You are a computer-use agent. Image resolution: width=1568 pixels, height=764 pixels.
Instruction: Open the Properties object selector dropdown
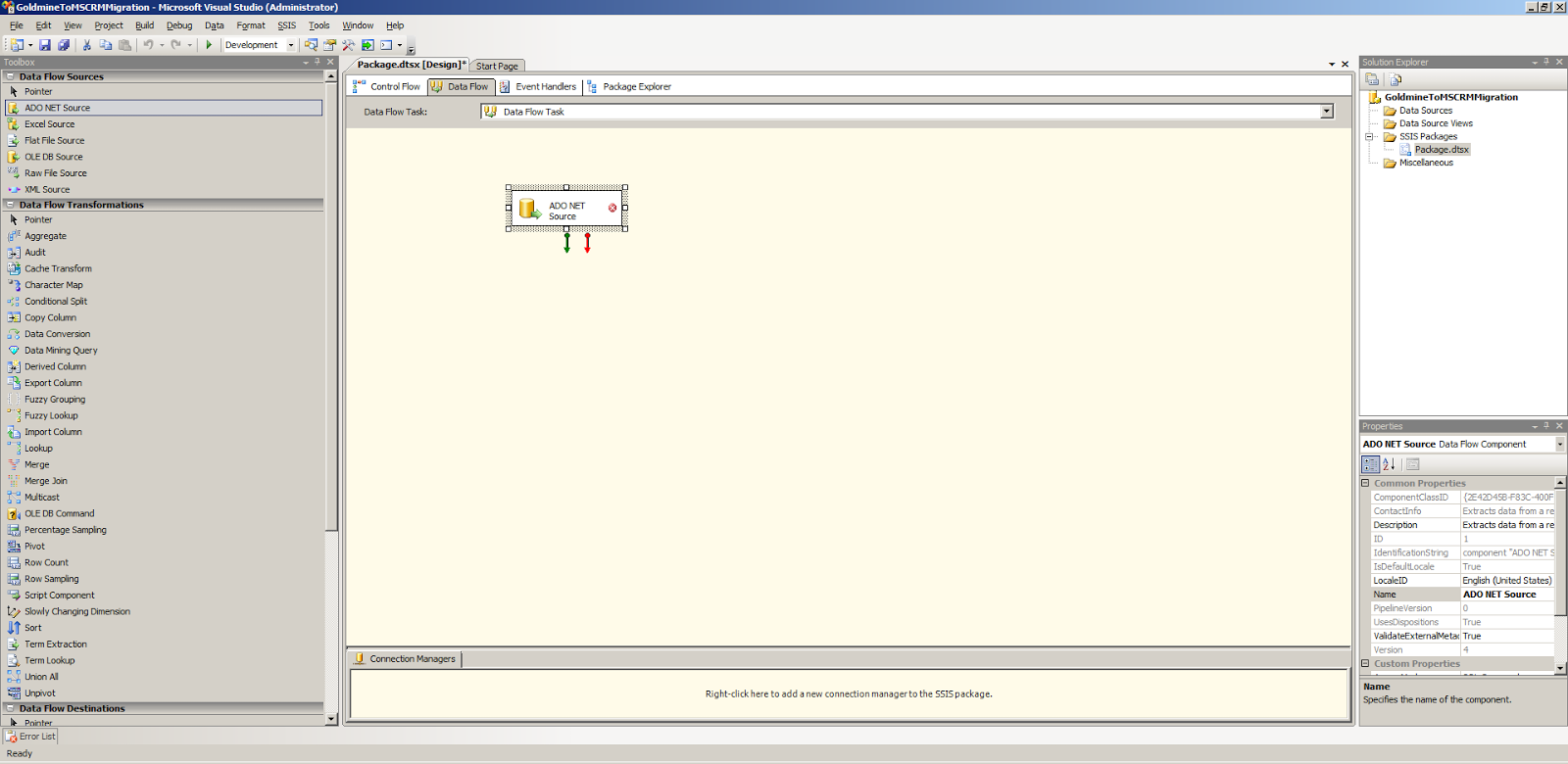coord(1560,445)
